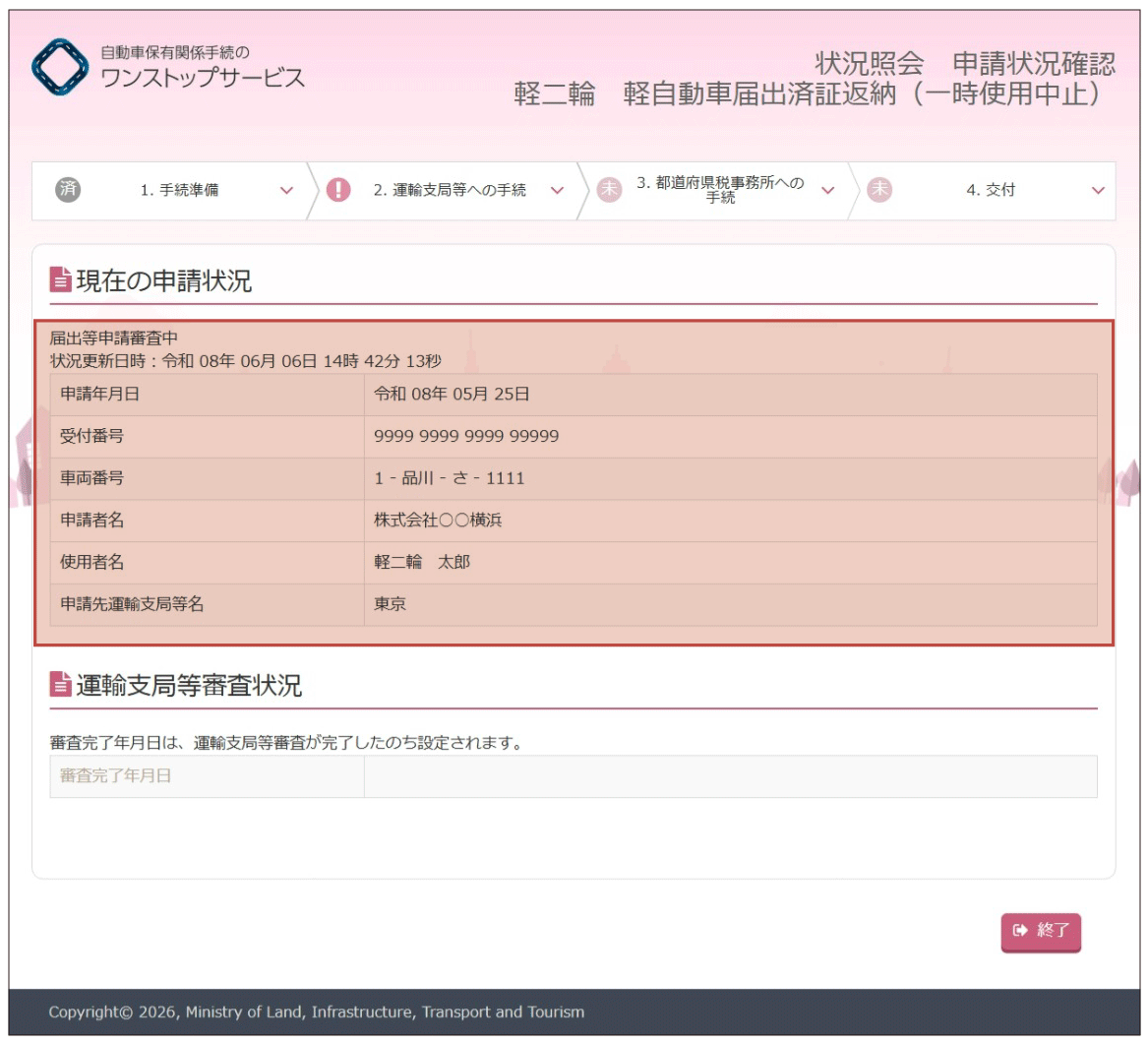Click the 済 status icon on step 1

pyautogui.click(x=68, y=190)
